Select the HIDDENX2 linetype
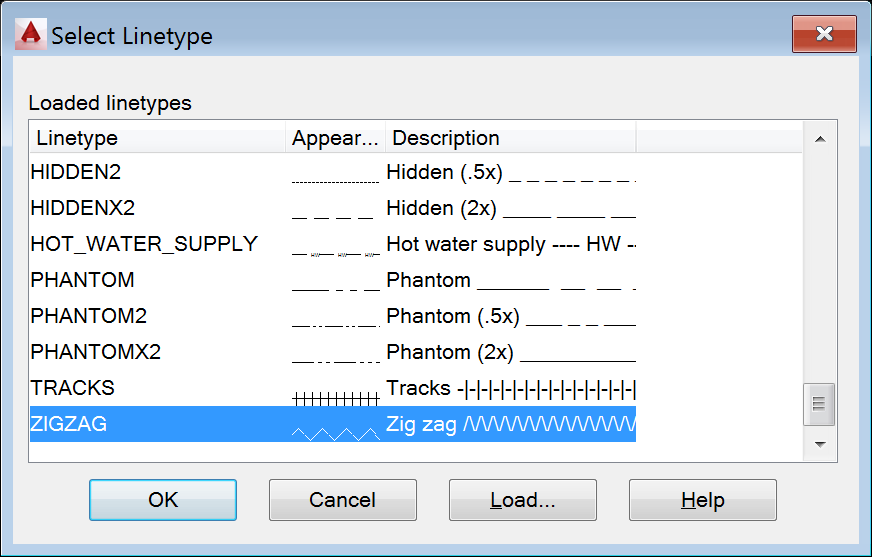 (x=83, y=208)
